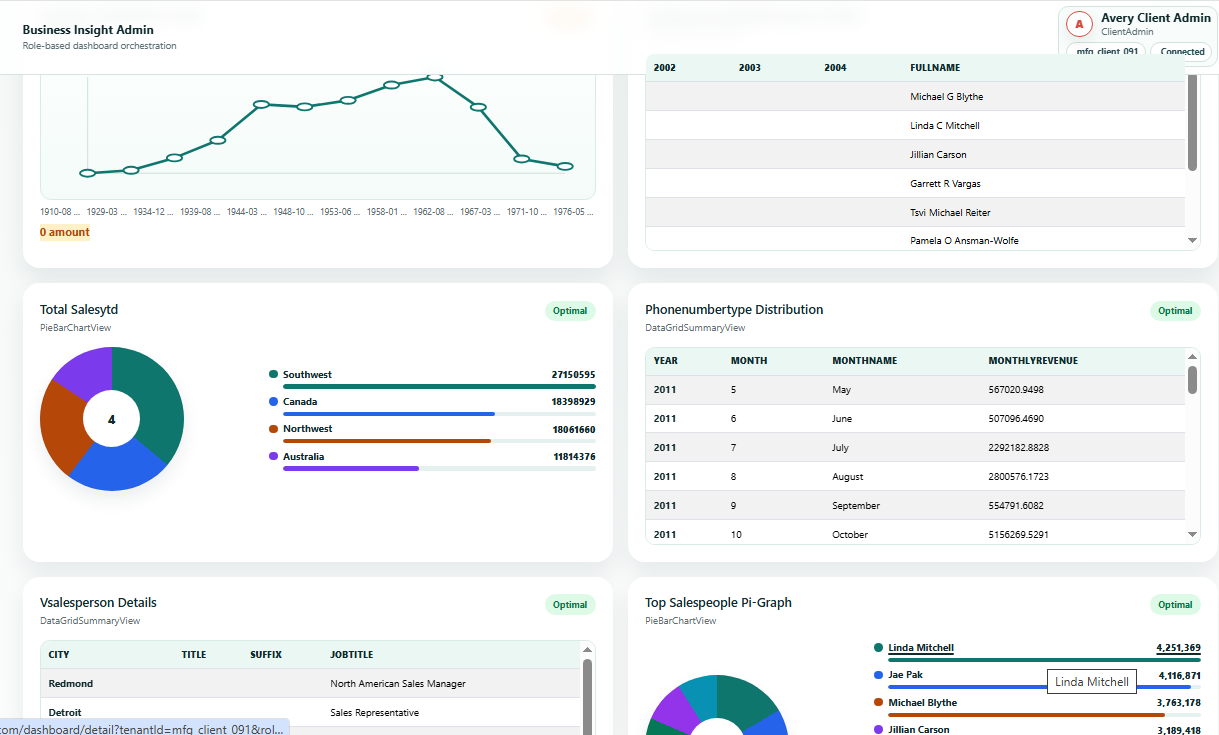The width and height of the screenshot is (1219, 735).
Task: Click the 2002 column header
Action: click(664, 68)
